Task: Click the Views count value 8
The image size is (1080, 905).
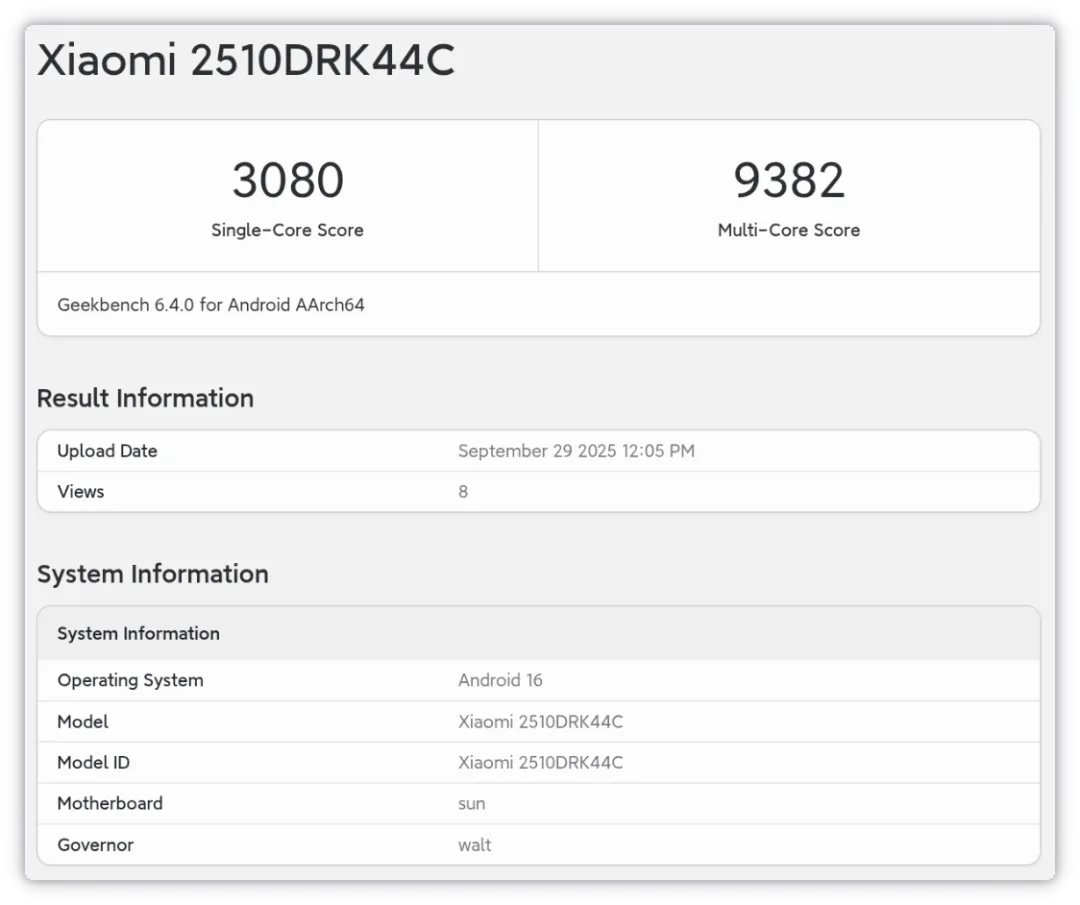Action: click(x=463, y=492)
